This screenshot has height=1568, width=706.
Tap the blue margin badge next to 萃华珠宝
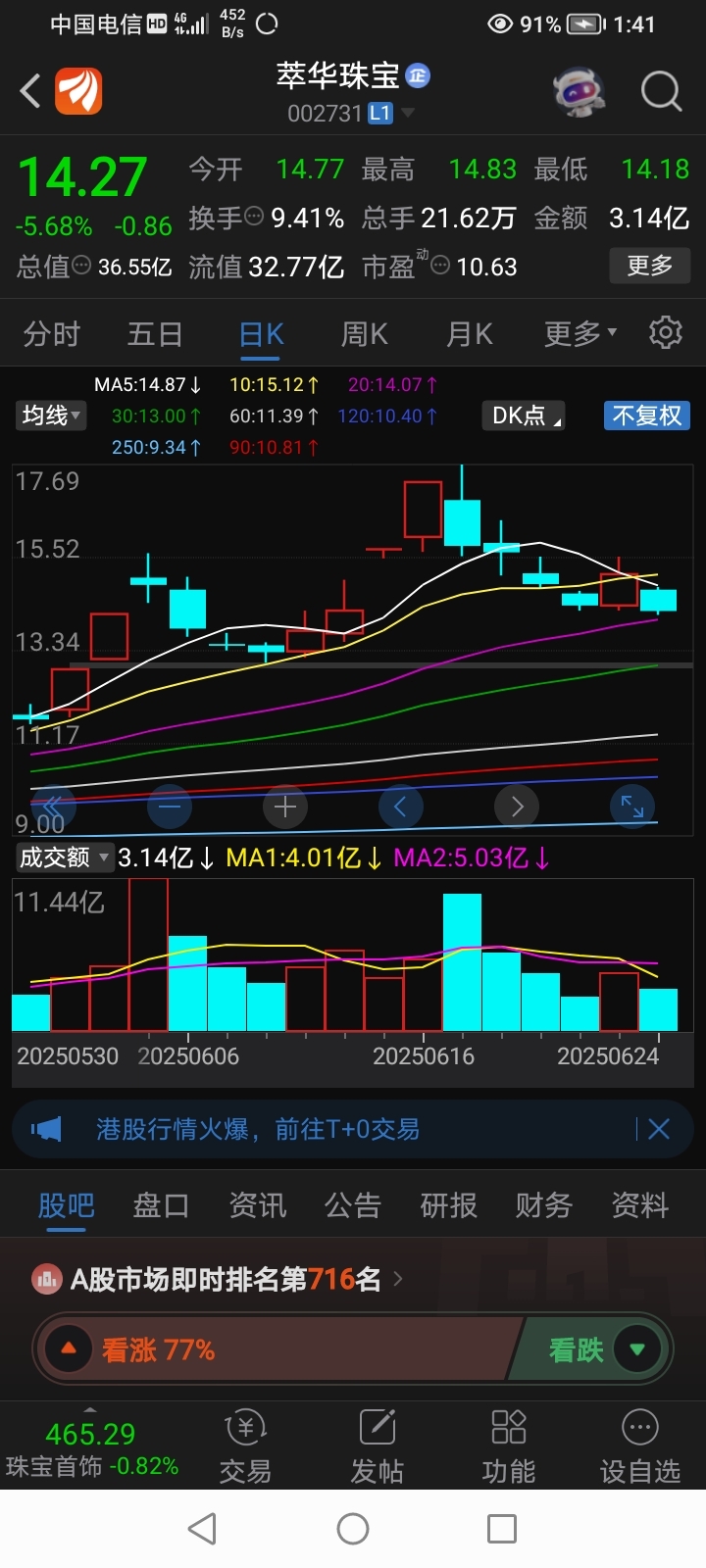click(x=418, y=75)
